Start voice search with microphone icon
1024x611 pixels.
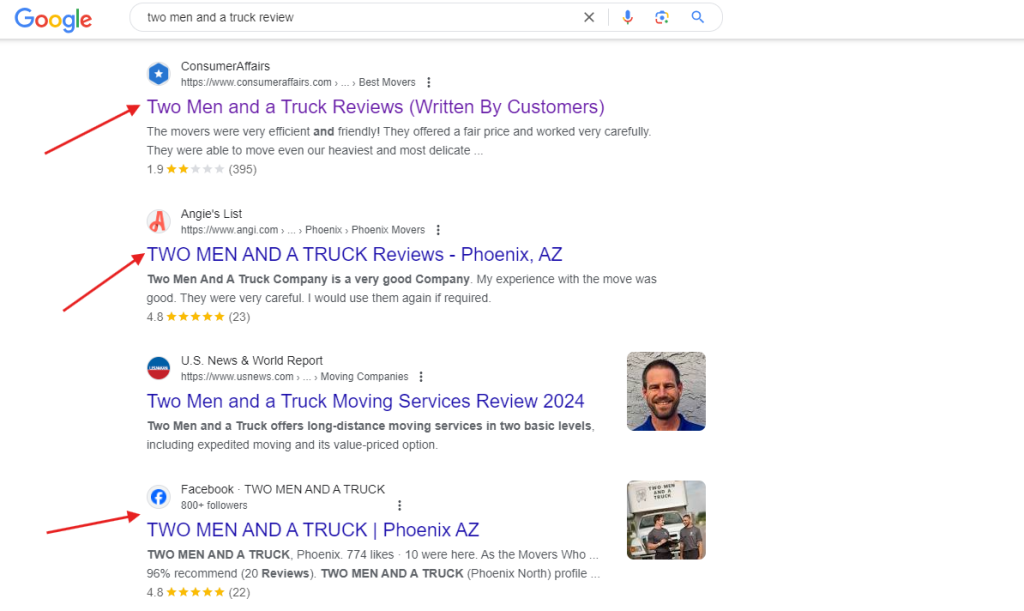(628, 17)
